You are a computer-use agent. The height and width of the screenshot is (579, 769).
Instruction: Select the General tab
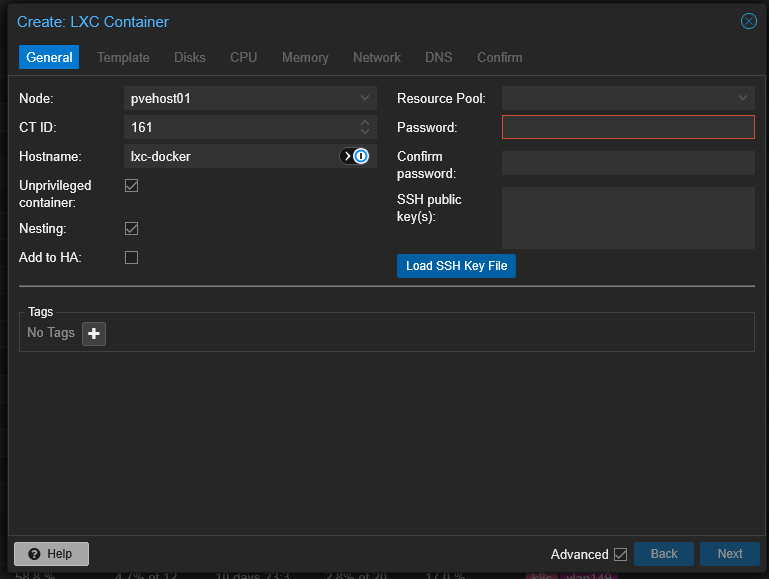pos(49,57)
